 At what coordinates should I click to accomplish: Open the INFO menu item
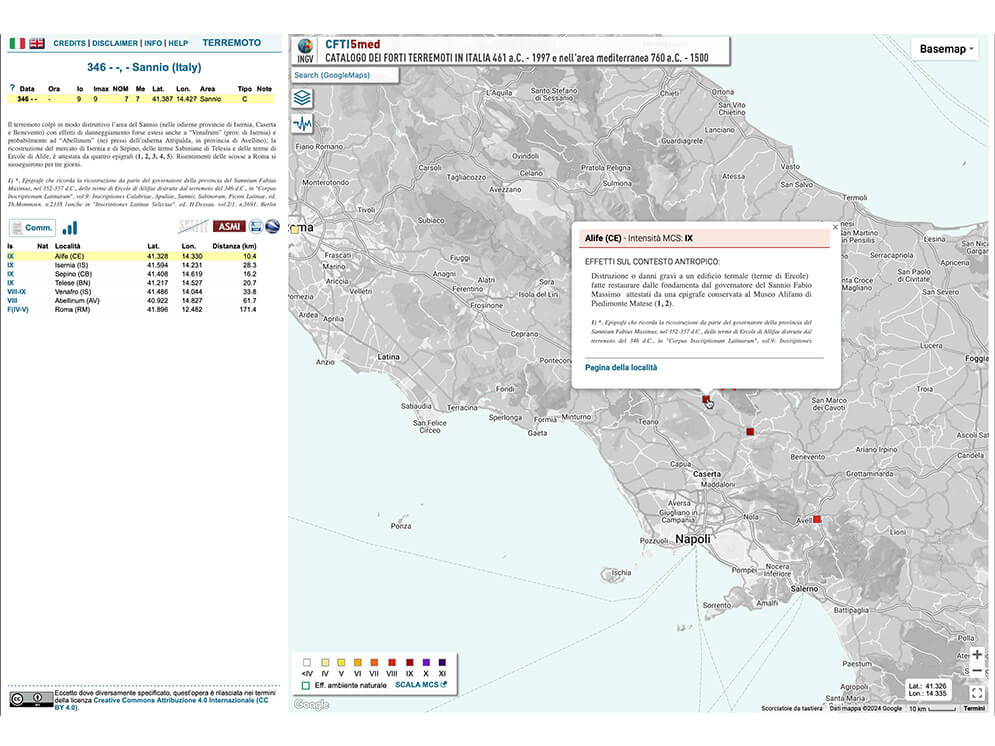click(153, 43)
